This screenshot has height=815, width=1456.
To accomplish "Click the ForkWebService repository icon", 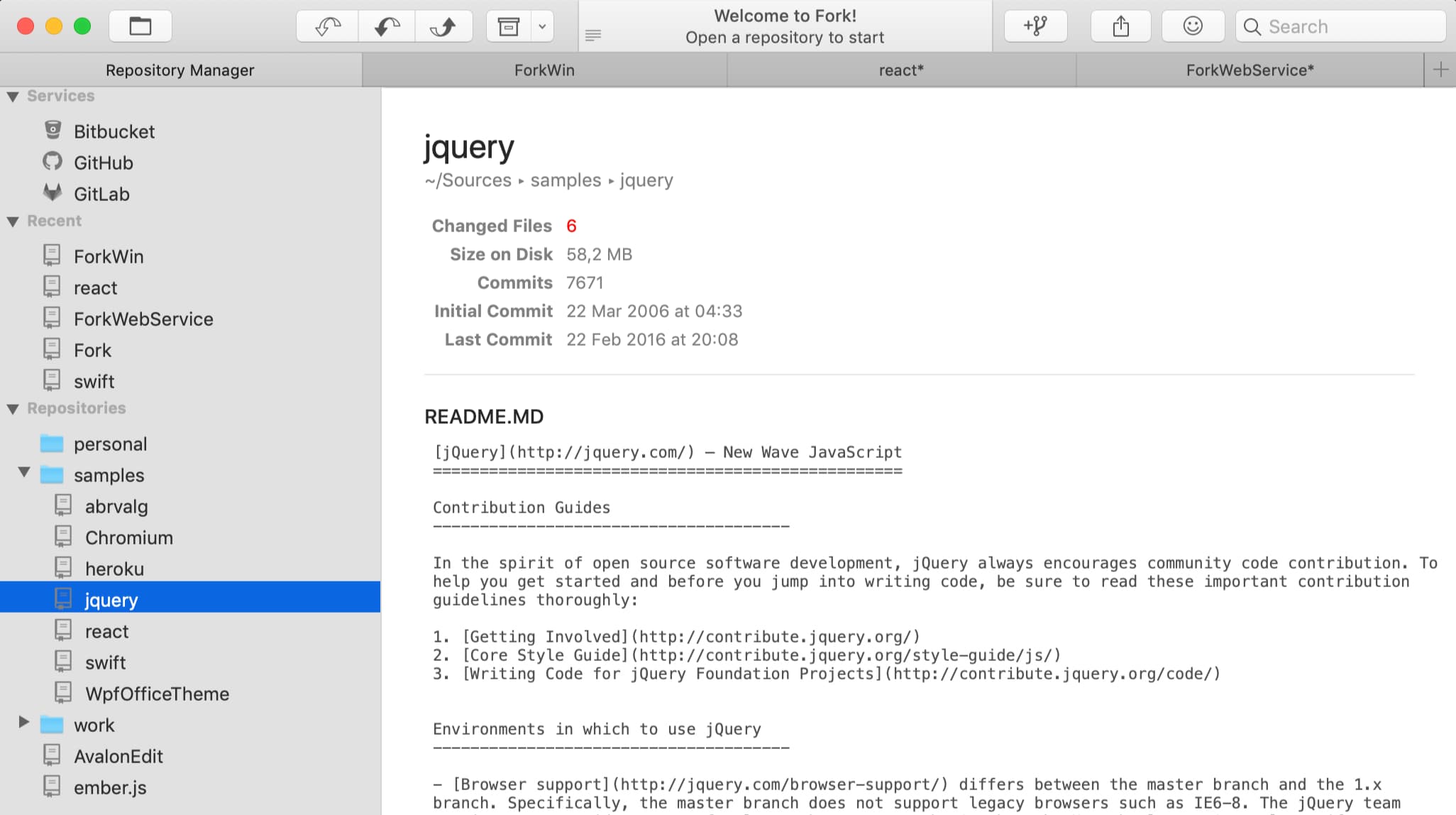I will (x=52, y=317).
